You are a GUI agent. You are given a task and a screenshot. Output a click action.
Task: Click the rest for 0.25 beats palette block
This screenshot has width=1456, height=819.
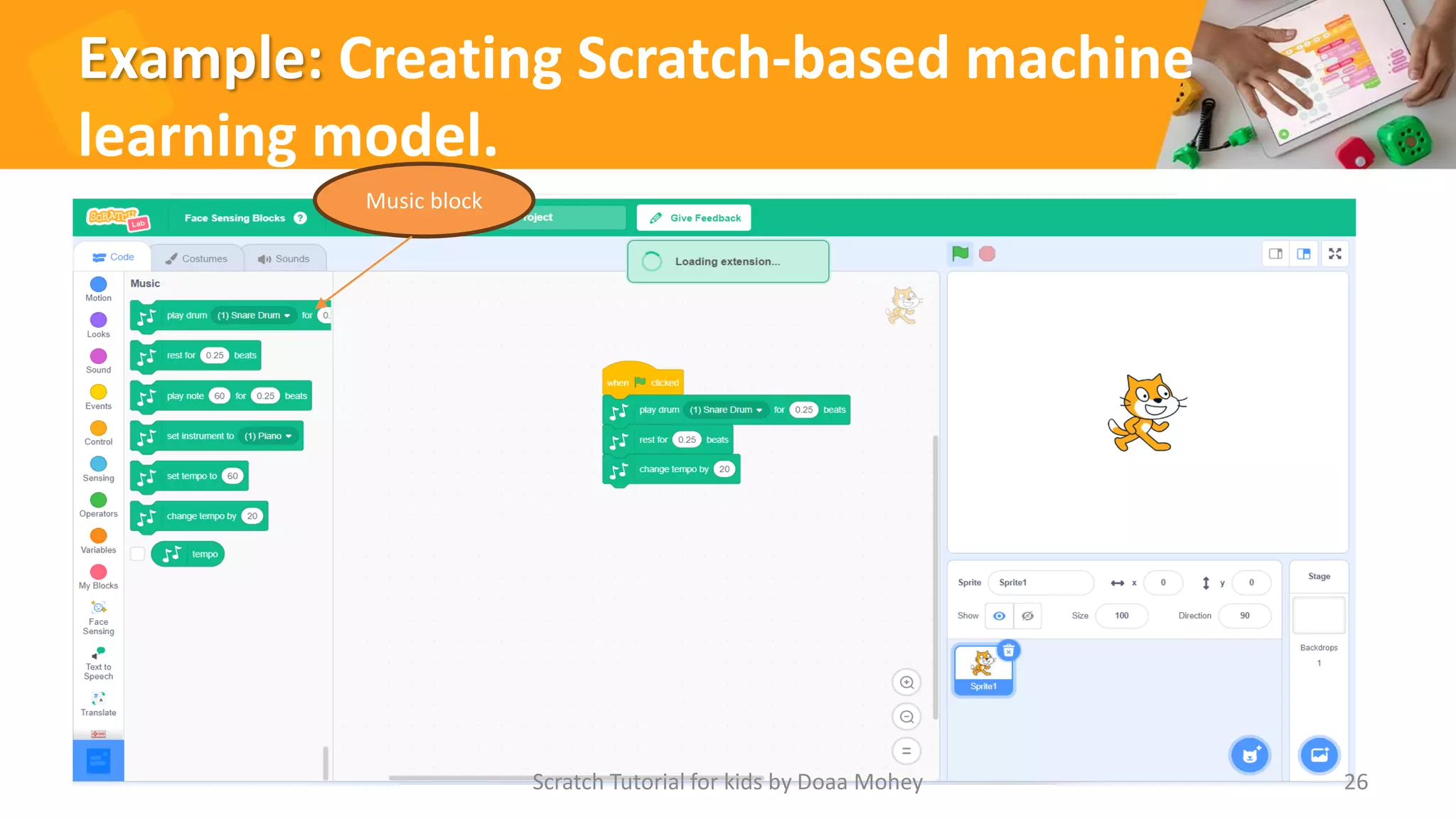[196, 355]
